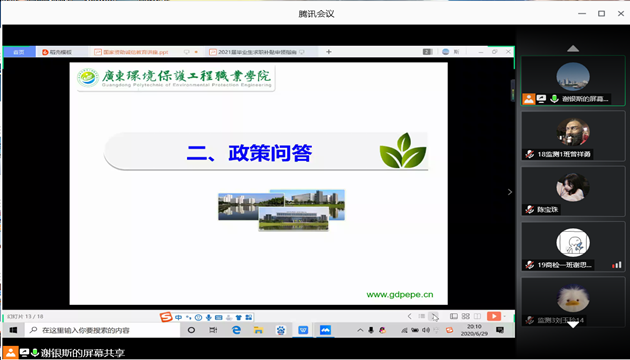Click the down arrow below participant list

coord(573,324)
